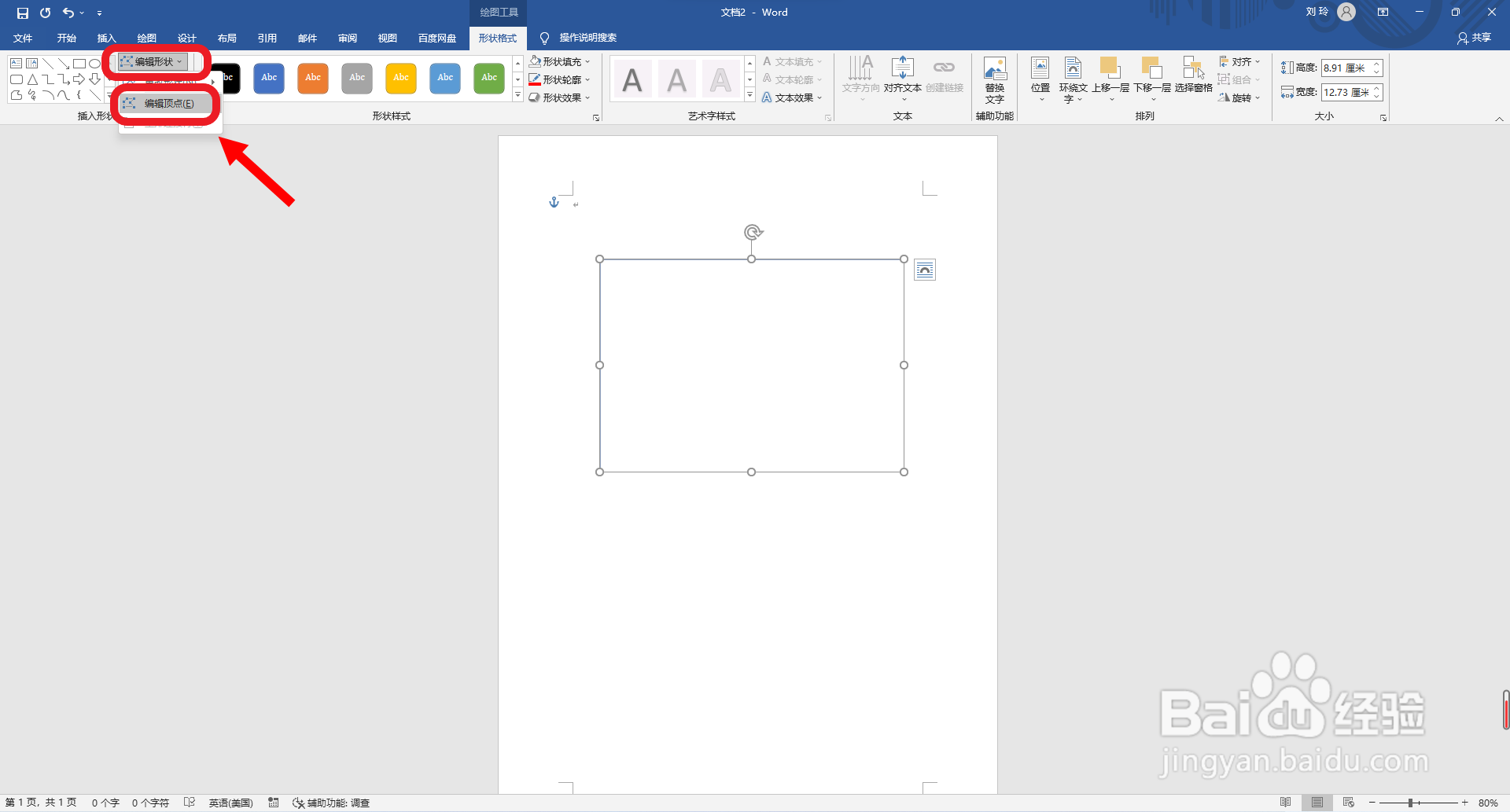Screen dimensions: 1510x812
Task: Pick the rounded rectangle shape
Action: tap(16, 79)
